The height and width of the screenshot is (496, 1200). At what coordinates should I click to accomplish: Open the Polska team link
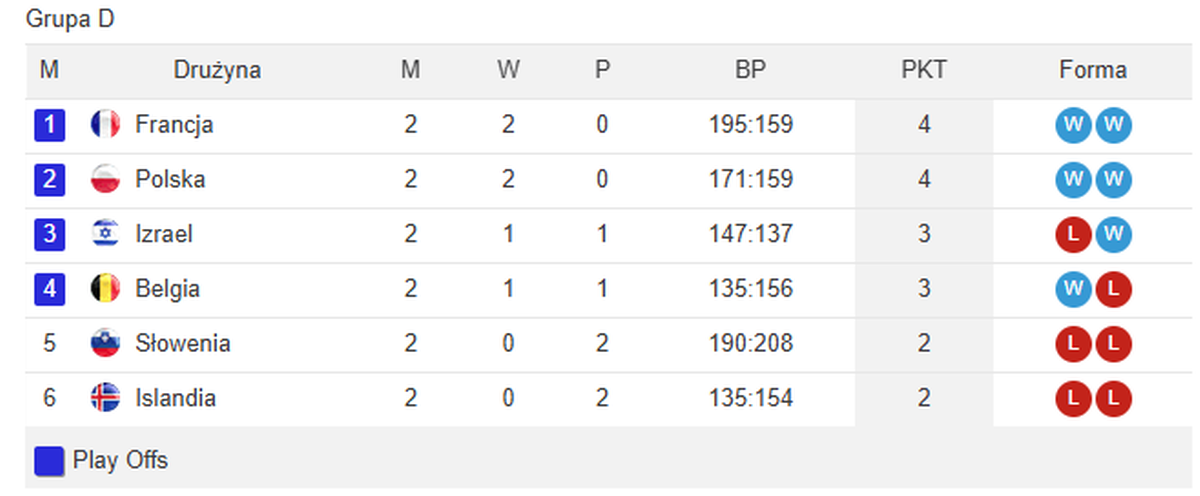(x=170, y=180)
